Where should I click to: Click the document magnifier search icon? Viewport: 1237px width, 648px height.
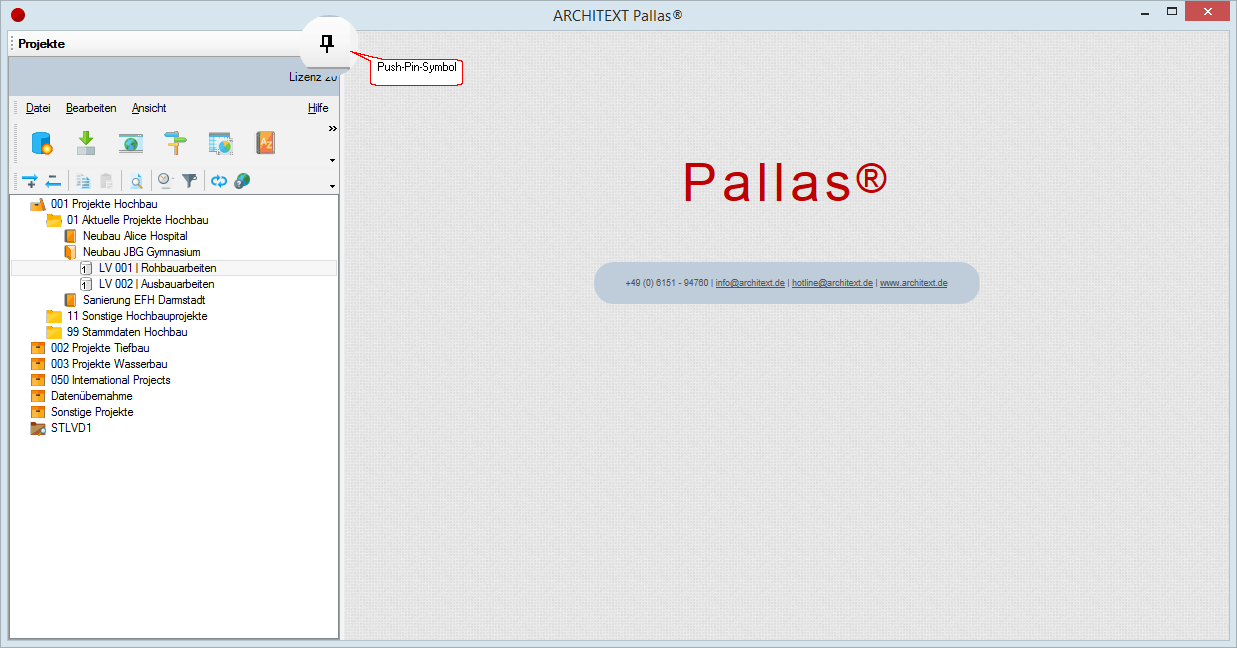[136, 181]
